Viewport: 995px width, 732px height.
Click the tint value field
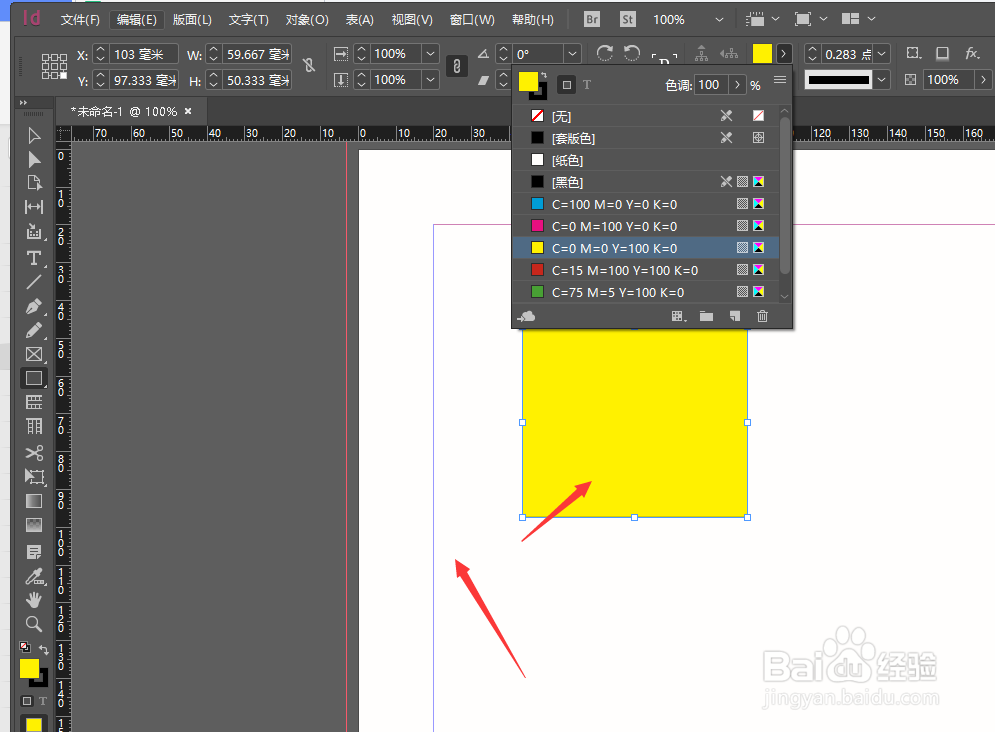tap(713, 84)
